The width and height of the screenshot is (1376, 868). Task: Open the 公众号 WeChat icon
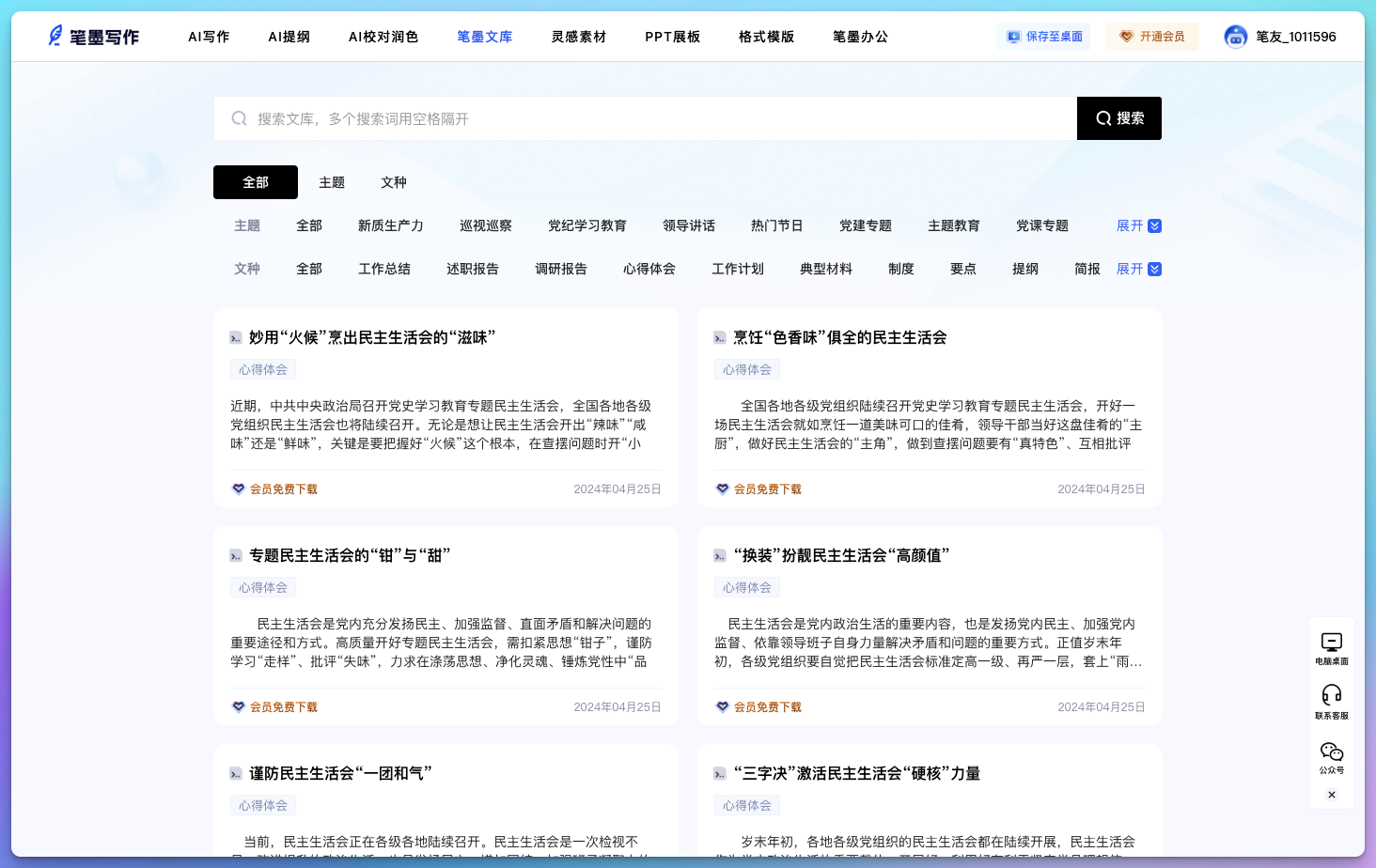point(1331,752)
